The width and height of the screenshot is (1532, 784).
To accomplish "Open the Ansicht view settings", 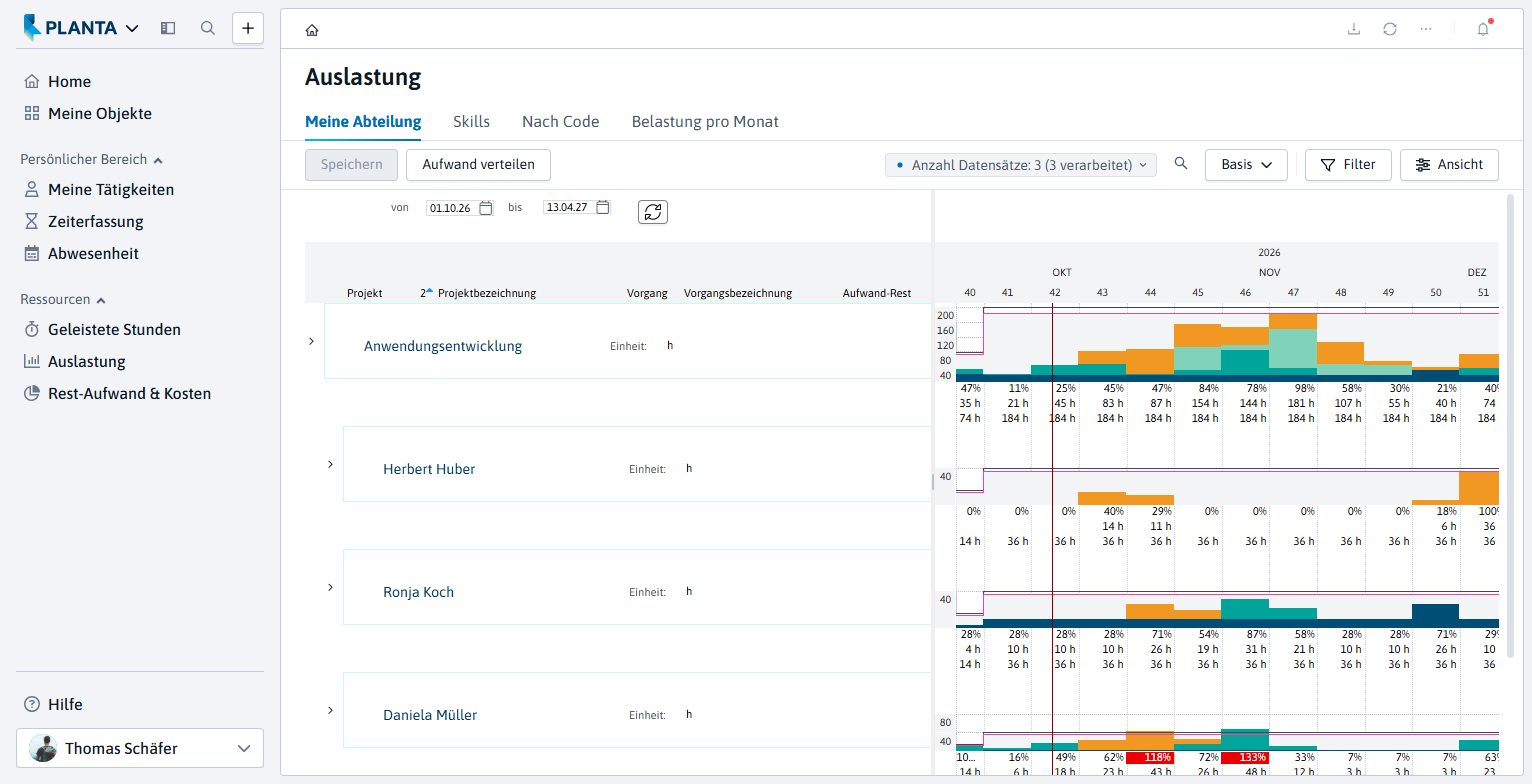I will (x=1449, y=165).
